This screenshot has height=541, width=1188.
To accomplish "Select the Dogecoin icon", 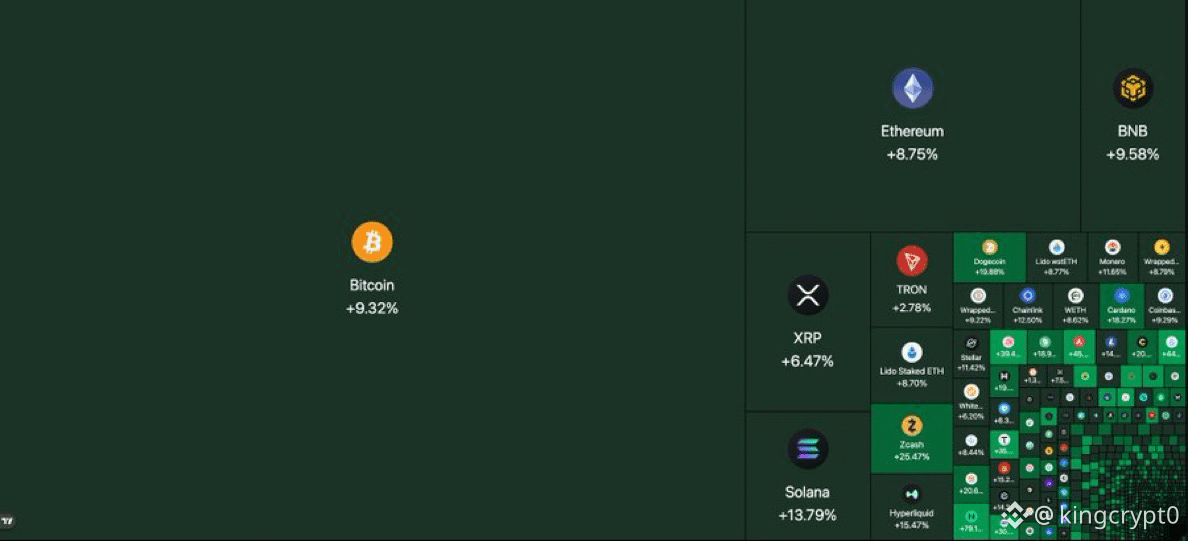I will pos(989,247).
